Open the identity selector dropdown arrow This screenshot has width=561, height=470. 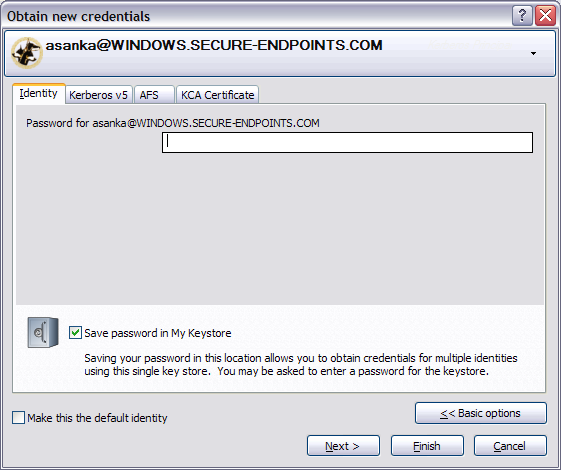[x=533, y=54]
